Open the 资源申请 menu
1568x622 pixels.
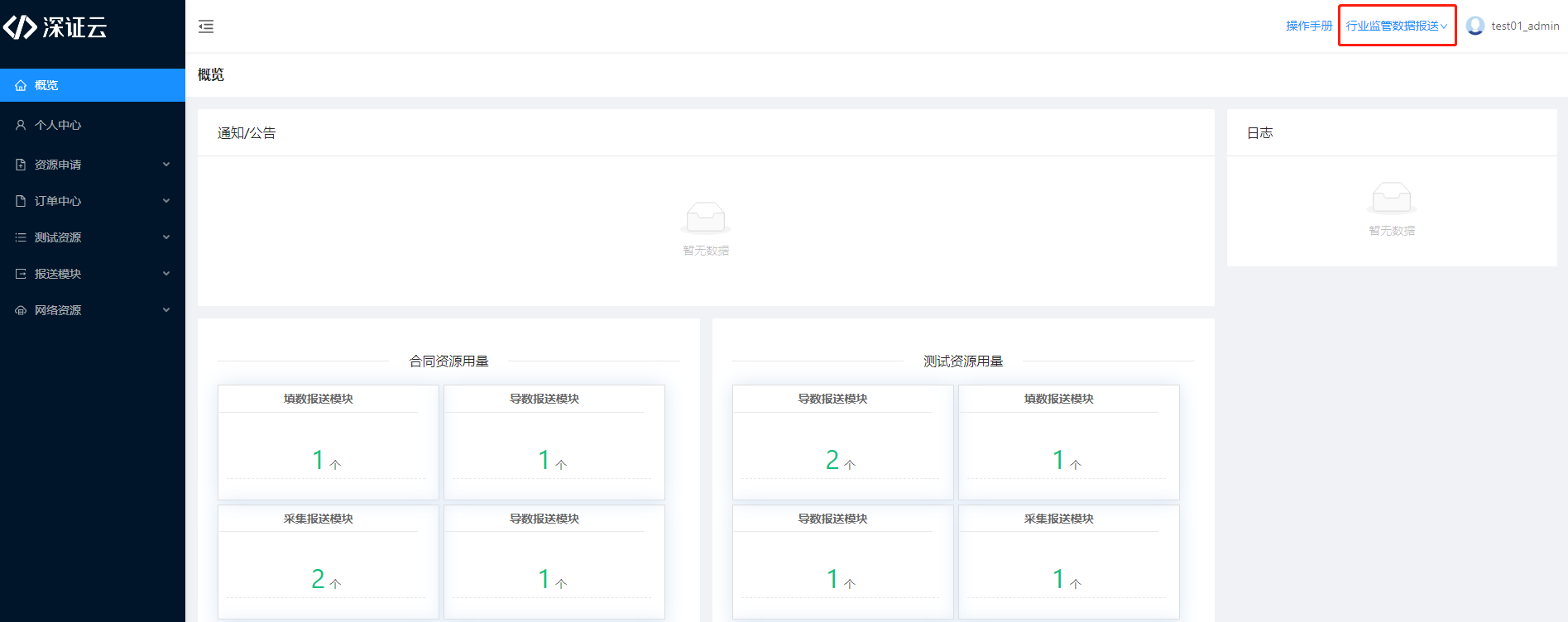click(93, 165)
